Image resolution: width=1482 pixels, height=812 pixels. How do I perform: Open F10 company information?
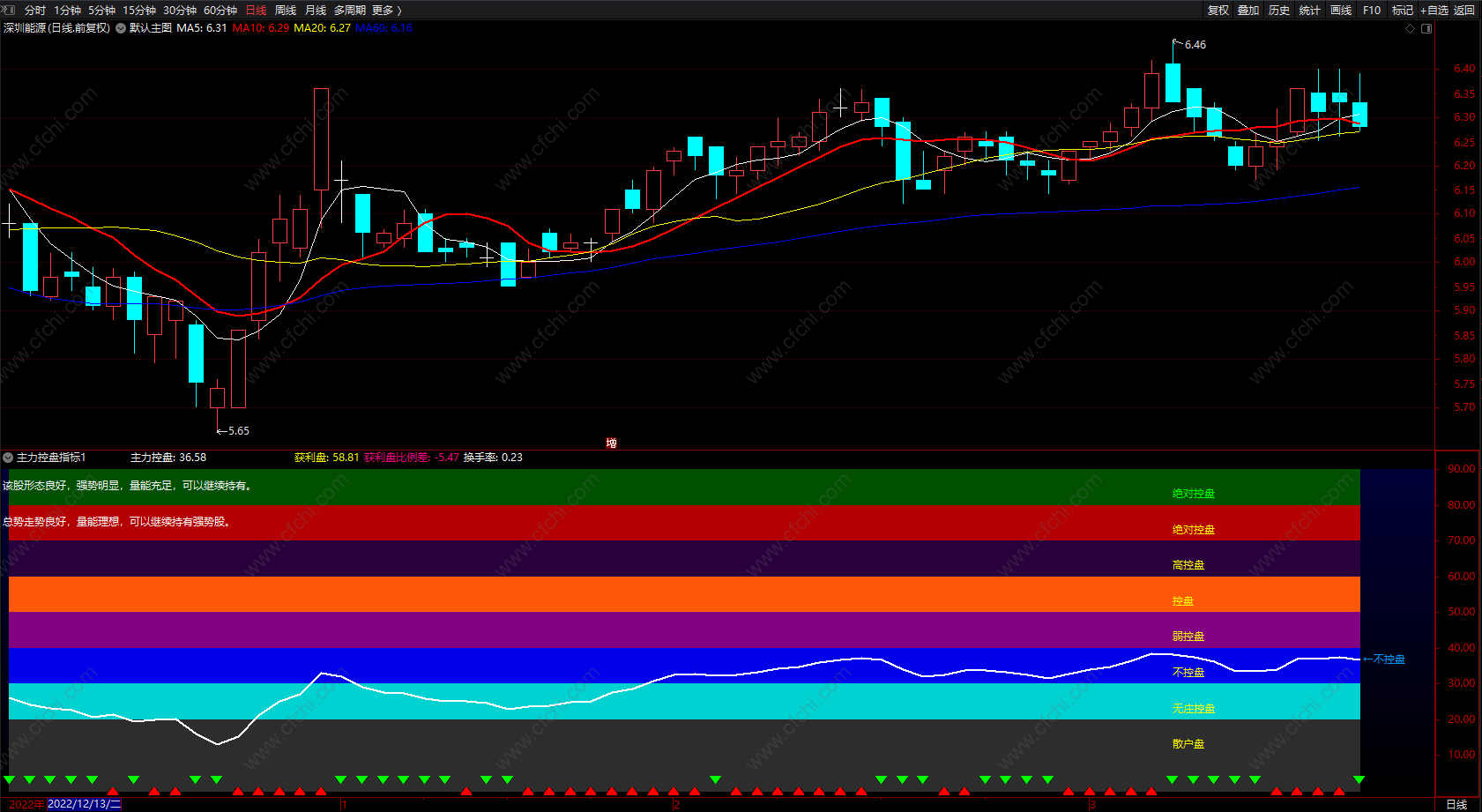(1372, 11)
